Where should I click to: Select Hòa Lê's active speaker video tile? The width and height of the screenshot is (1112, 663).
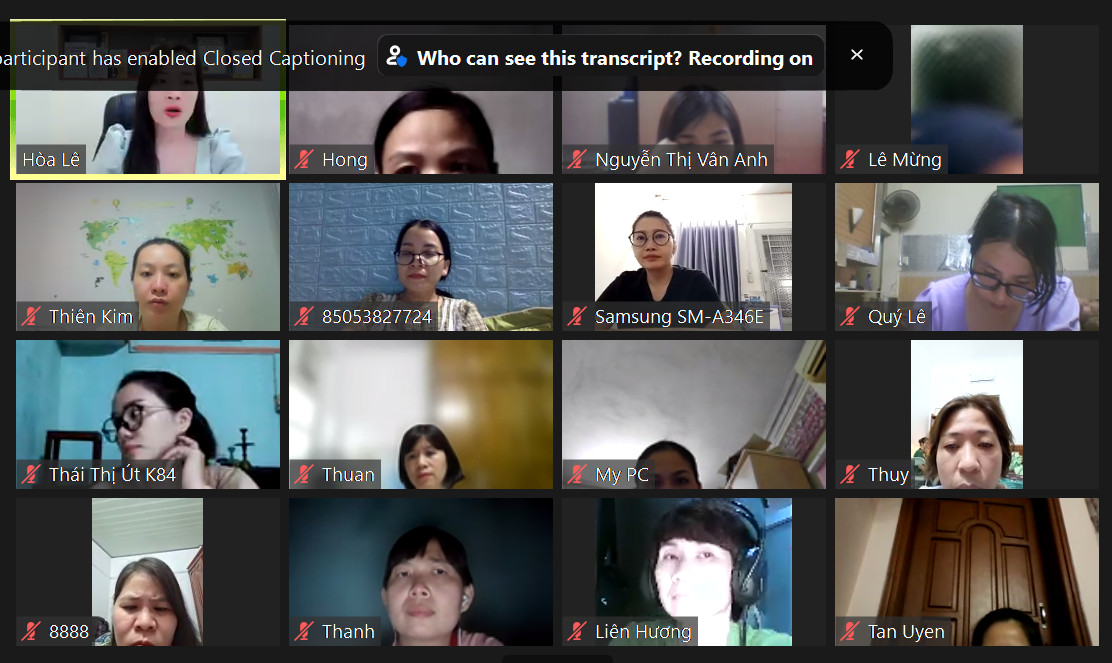pos(148,99)
